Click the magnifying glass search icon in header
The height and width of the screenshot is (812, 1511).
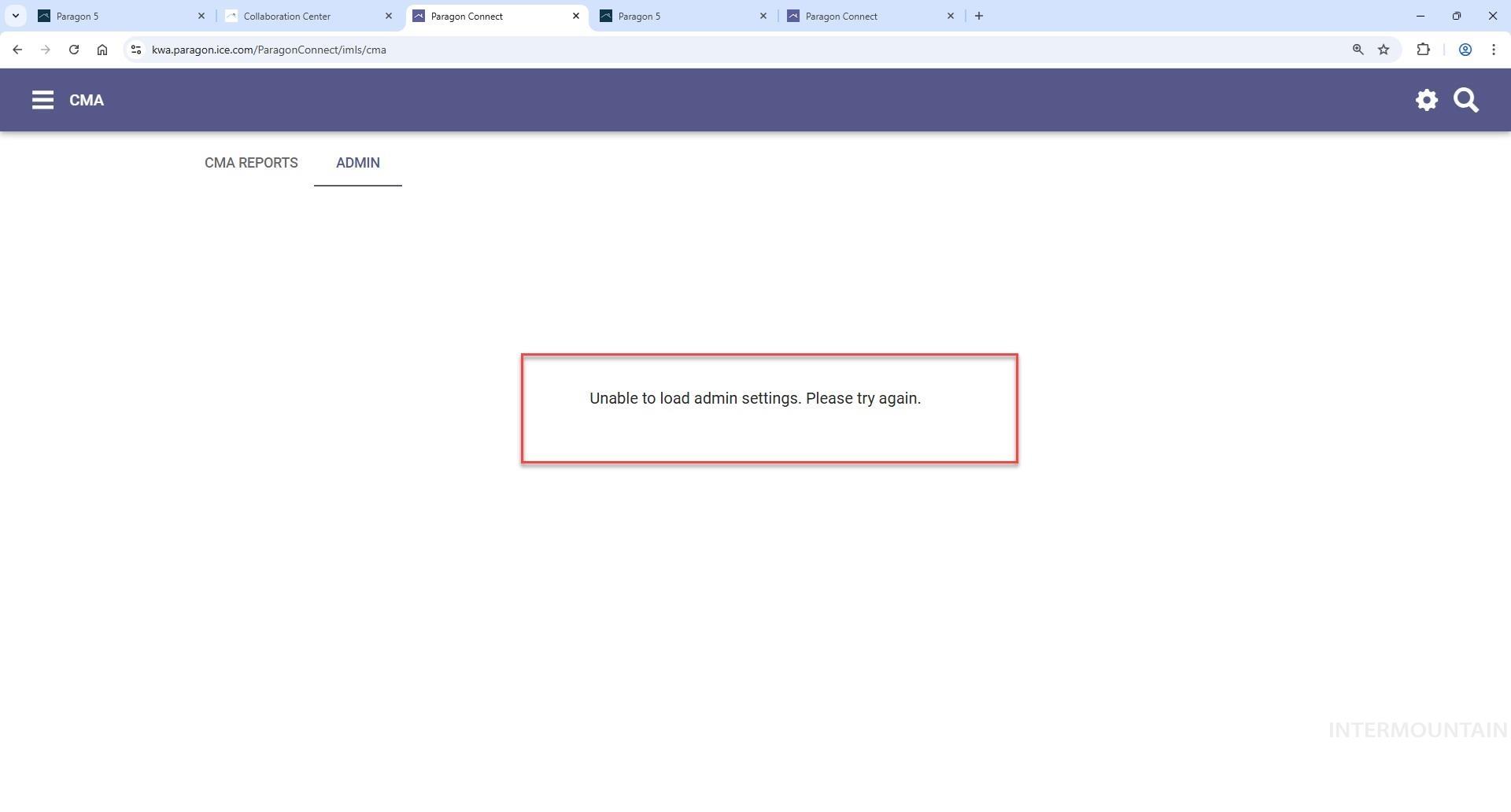click(1465, 100)
